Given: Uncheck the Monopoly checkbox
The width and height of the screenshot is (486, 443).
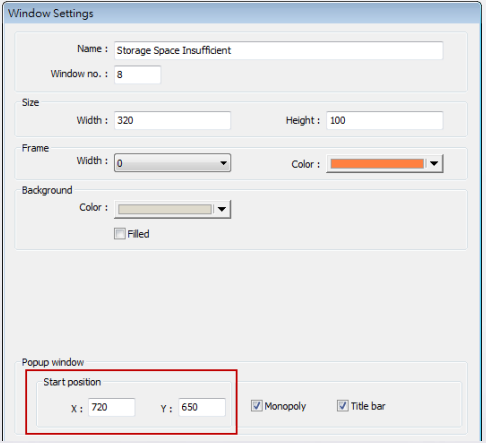Looking at the screenshot, I should tap(257, 406).
